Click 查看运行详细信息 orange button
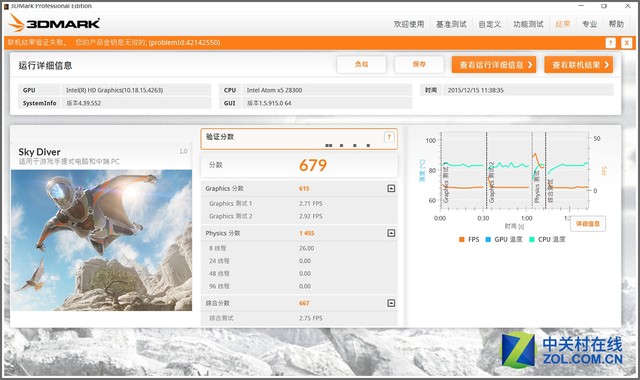 click(494, 64)
